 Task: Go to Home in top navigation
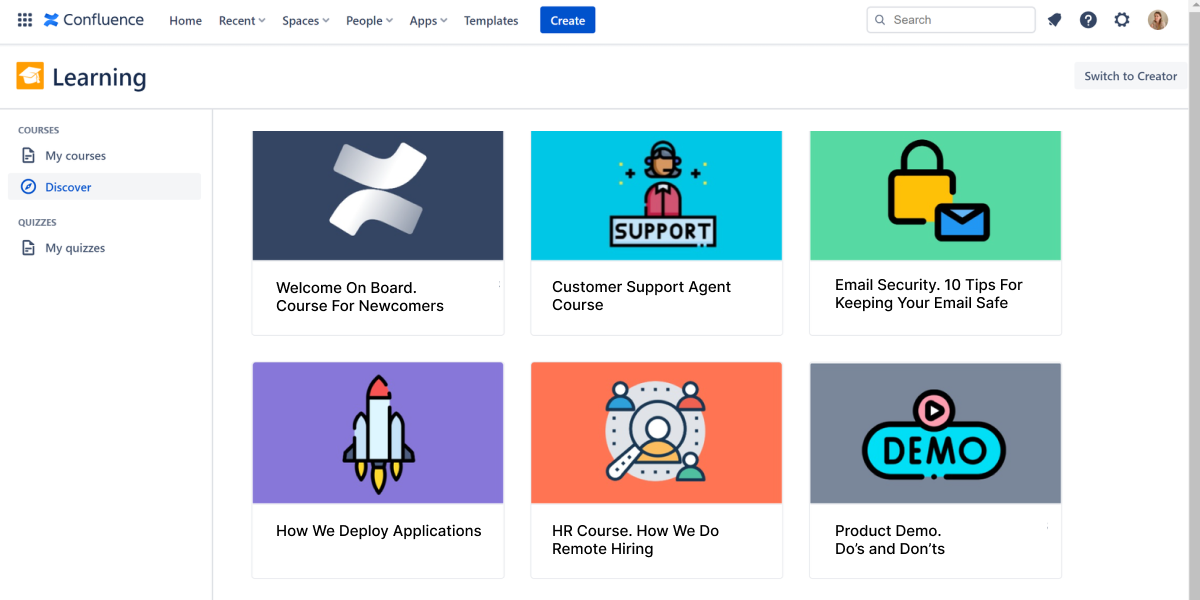(x=186, y=21)
